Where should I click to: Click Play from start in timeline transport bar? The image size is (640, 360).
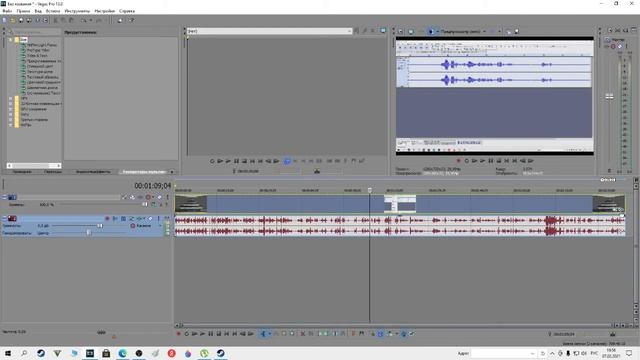pos(195,334)
